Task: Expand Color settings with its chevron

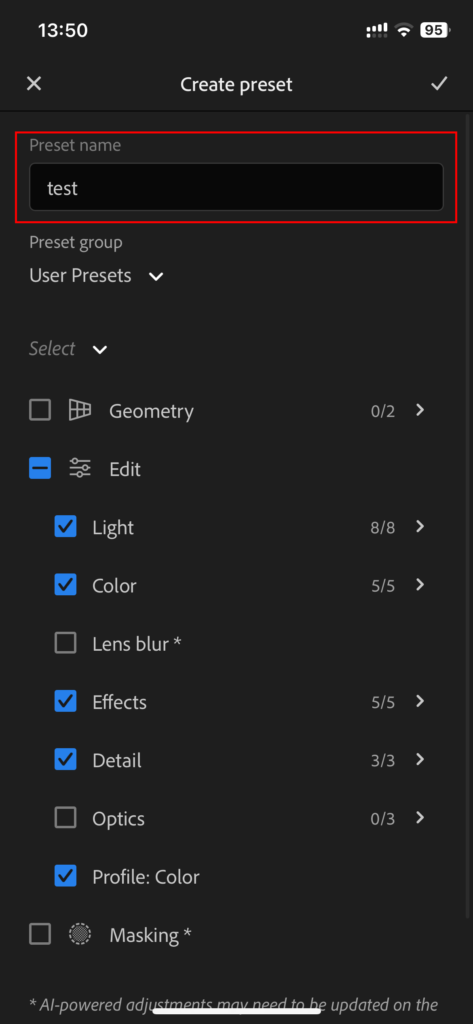Action: (x=420, y=584)
